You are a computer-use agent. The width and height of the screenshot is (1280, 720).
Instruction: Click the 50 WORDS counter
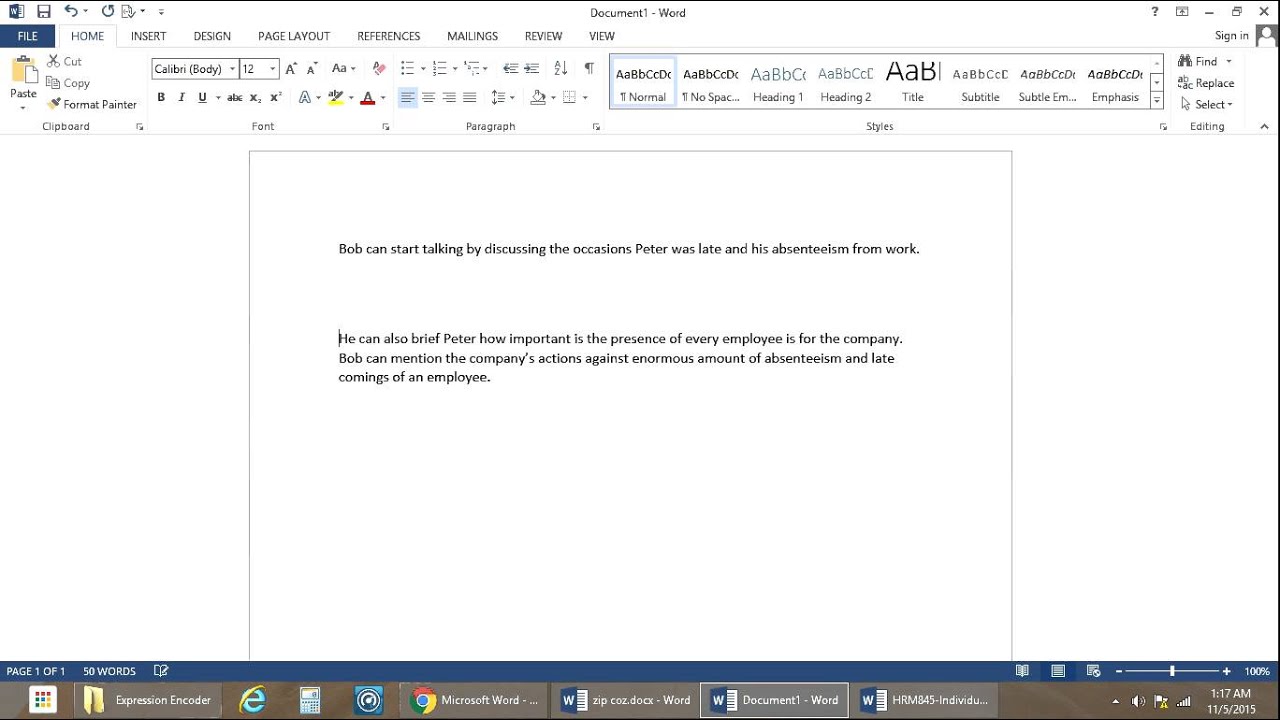click(x=109, y=671)
